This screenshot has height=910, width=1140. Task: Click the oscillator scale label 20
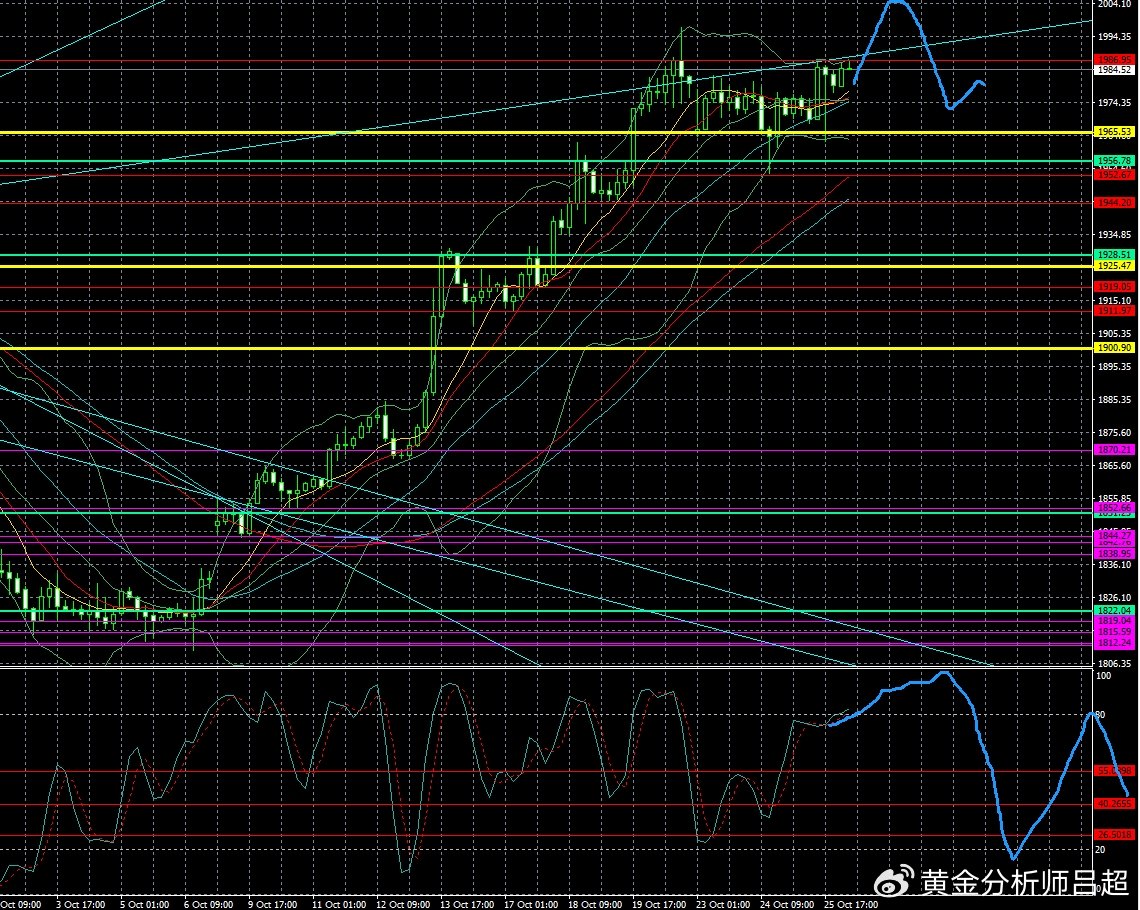[1101, 850]
